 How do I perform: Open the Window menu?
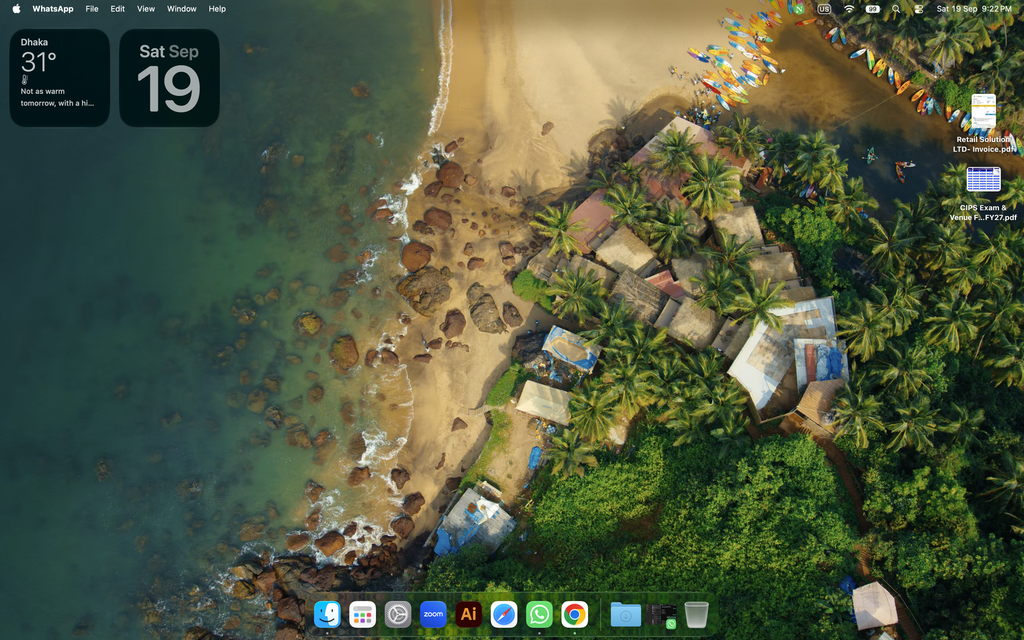point(182,8)
